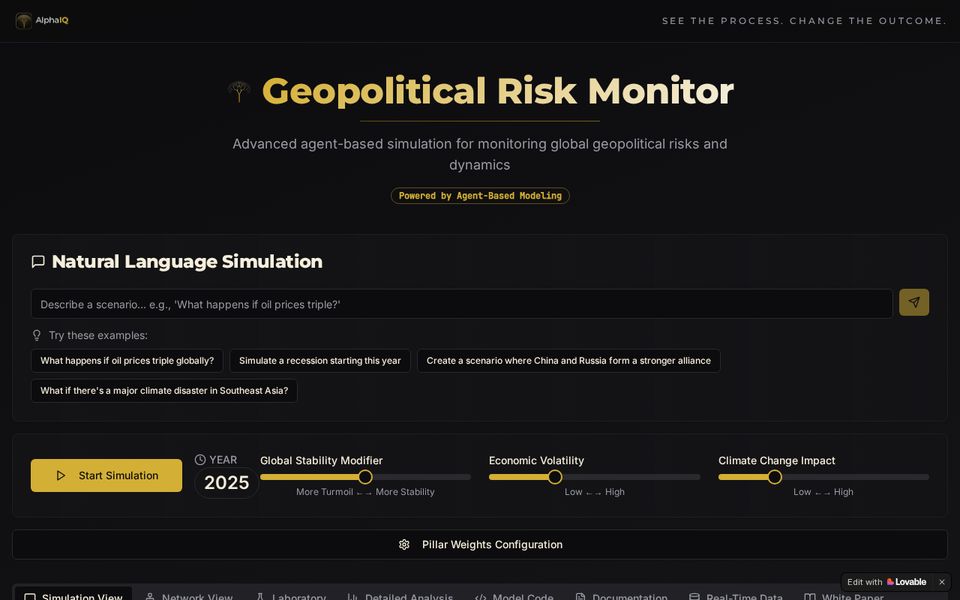
Task: Focus the scenario description input field
Action: click(462, 304)
